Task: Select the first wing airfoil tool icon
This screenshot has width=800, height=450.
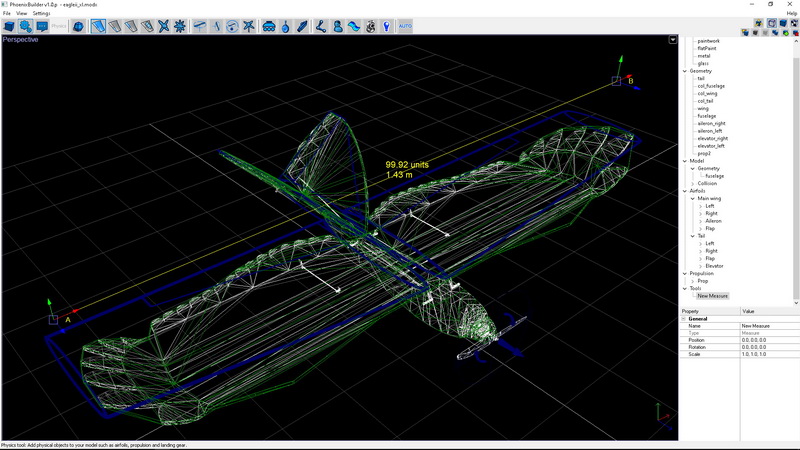Action: tap(100, 26)
